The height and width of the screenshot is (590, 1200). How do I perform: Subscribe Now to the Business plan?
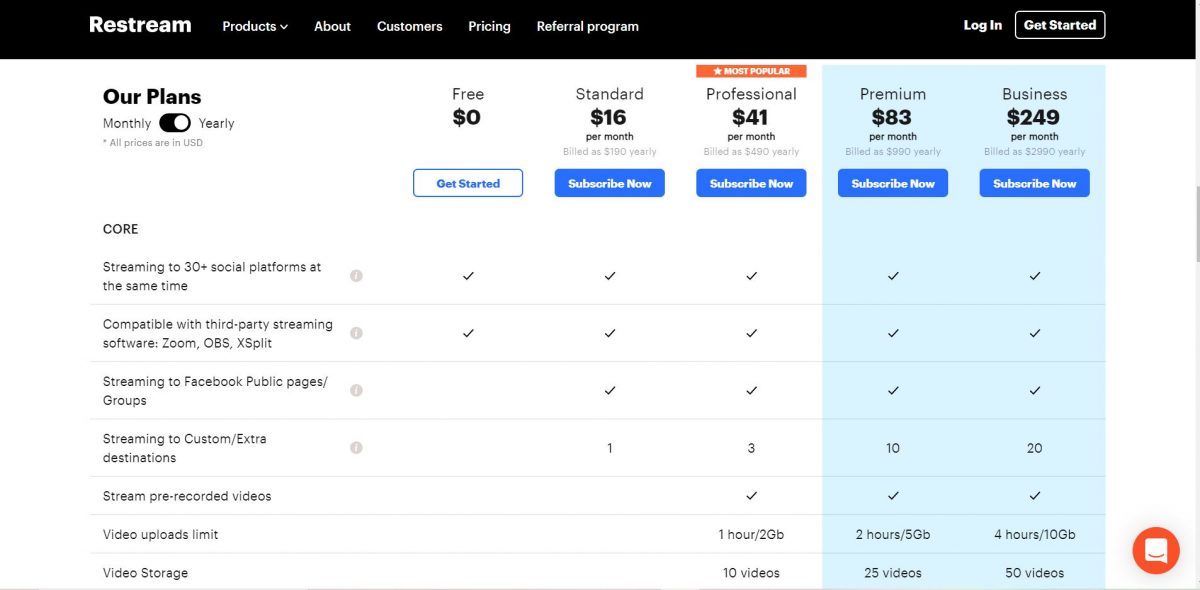(x=1034, y=183)
